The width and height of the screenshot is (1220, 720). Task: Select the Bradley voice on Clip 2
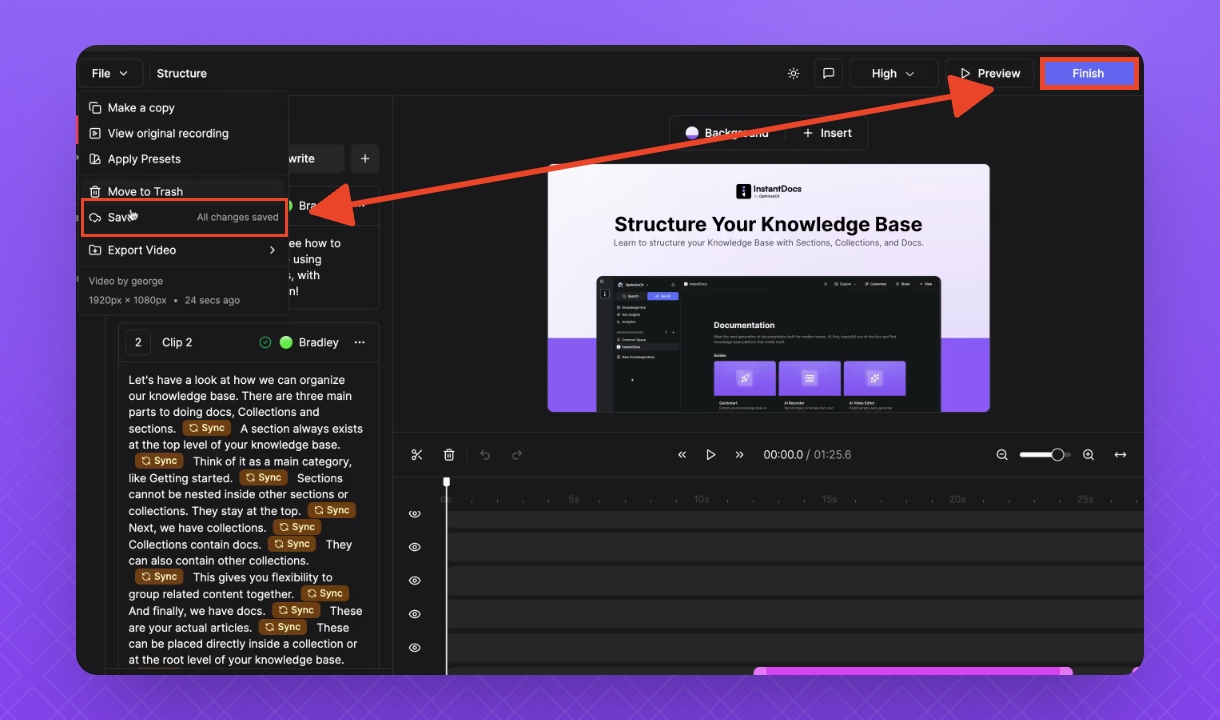(x=310, y=342)
